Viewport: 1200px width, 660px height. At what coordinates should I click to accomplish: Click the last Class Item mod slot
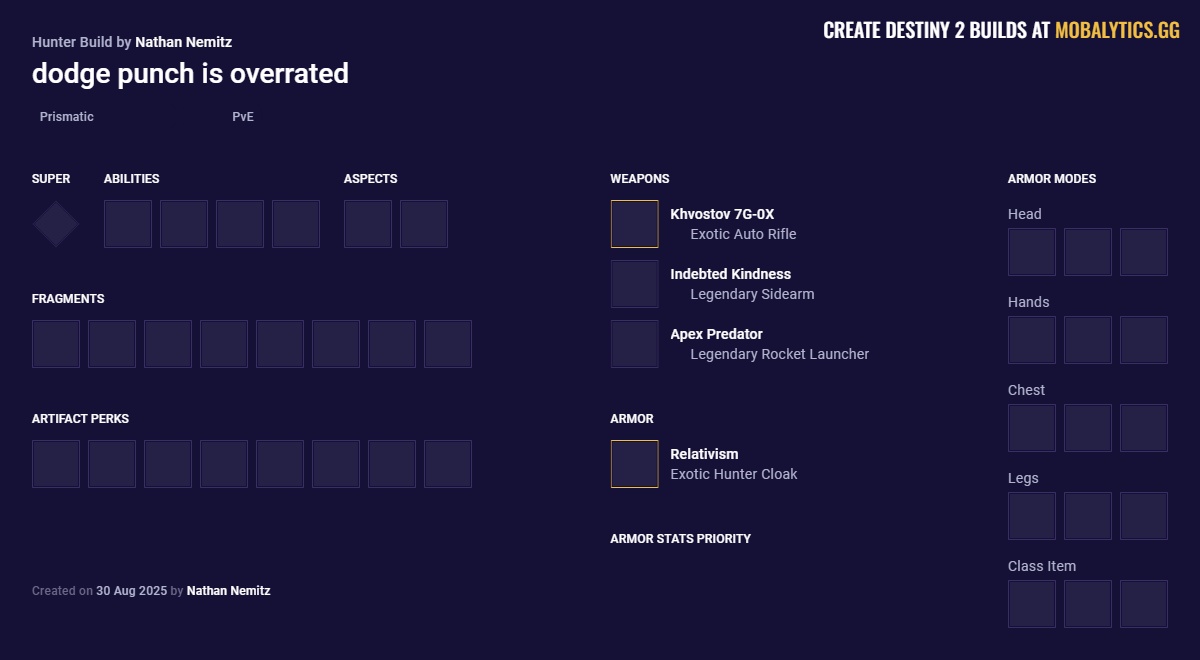pos(1144,604)
